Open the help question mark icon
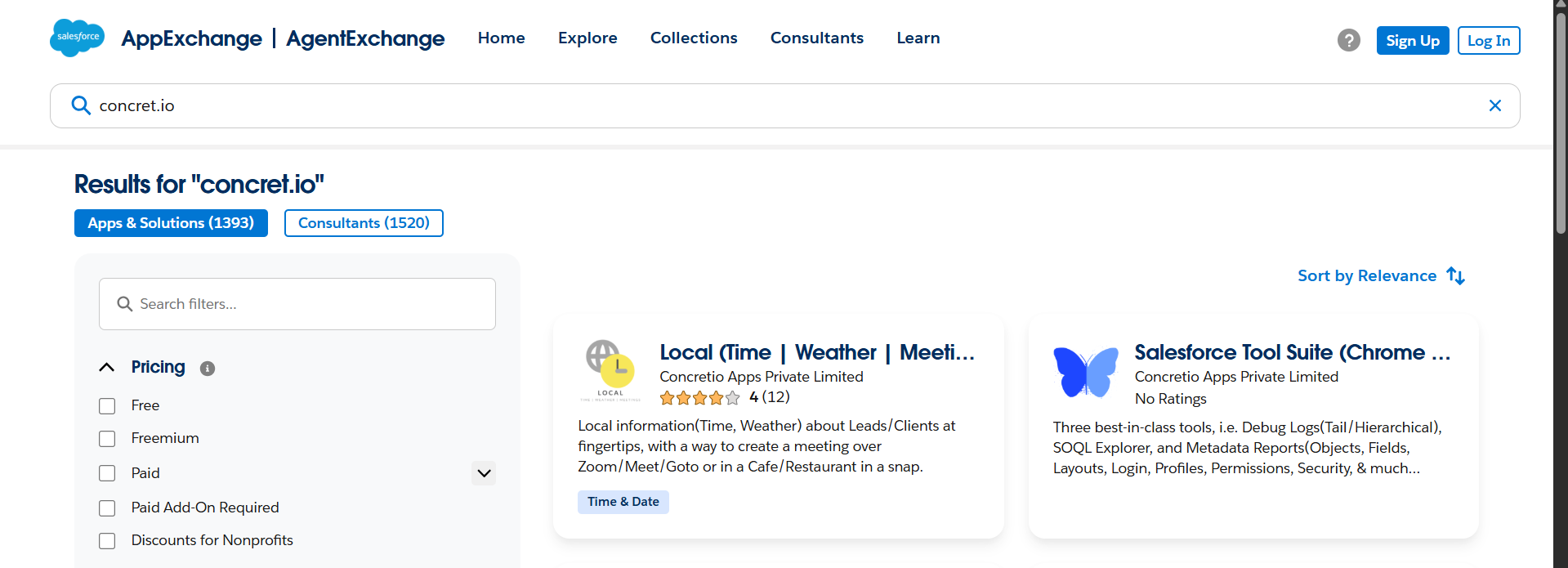 1349,40
